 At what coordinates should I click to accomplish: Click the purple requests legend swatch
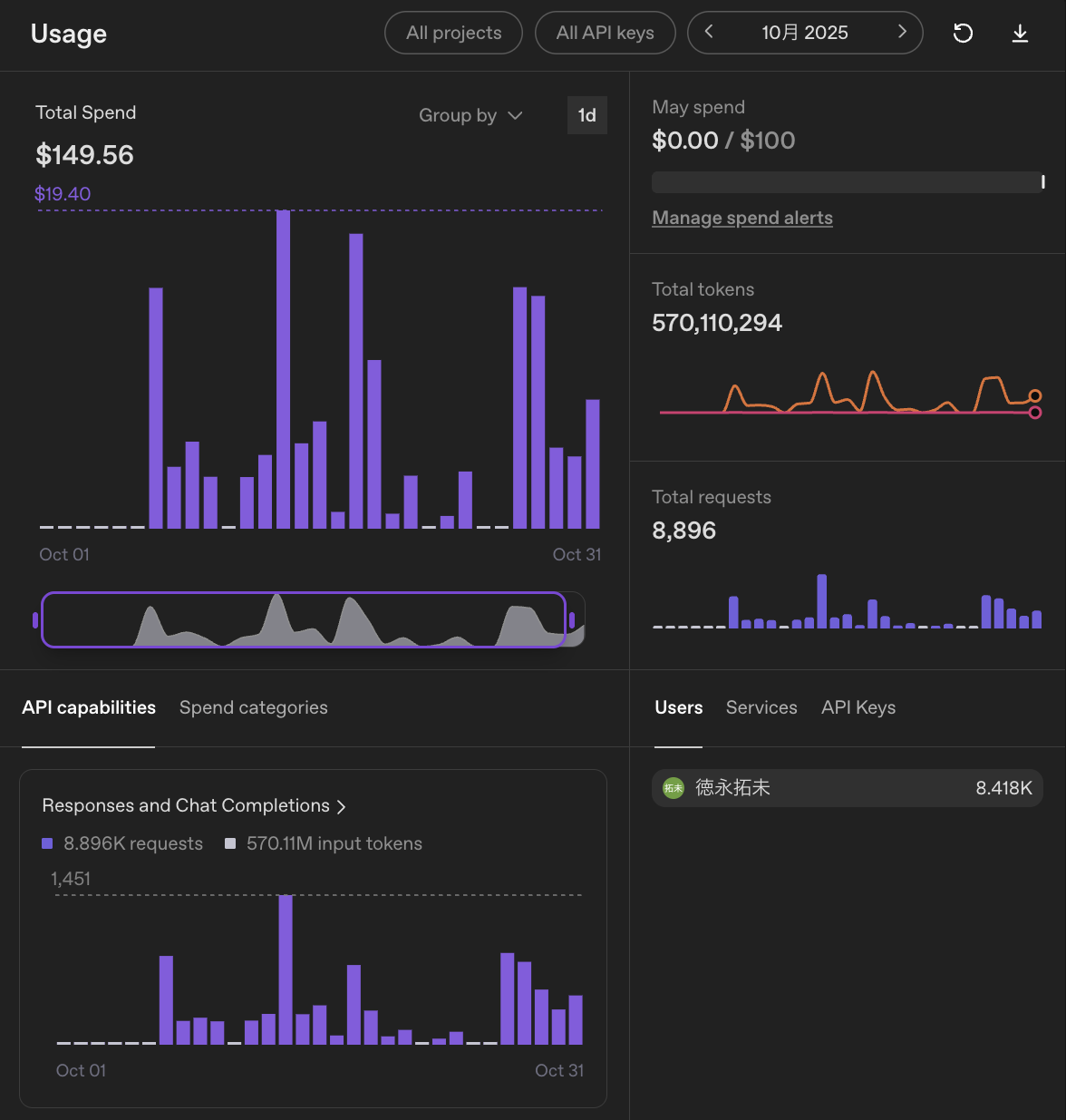47,843
